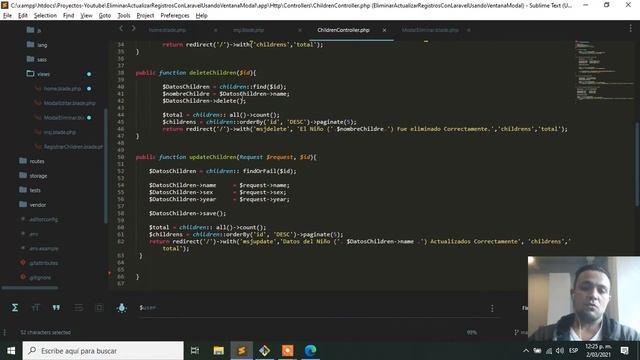
Task: Open the Find menu
Action: [x=69, y=16]
